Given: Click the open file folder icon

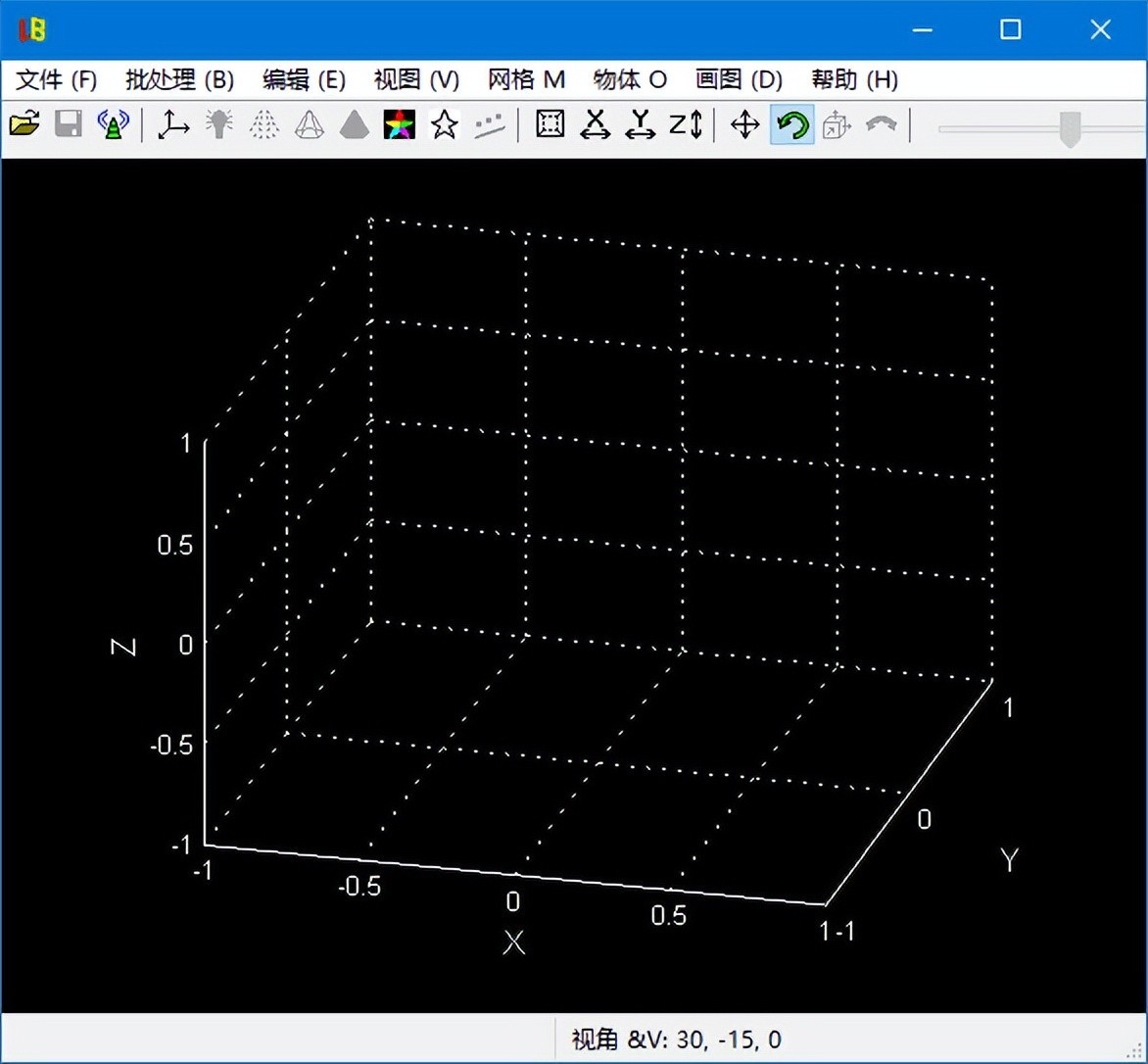Looking at the screenshot, I should (x=24, y=124).
